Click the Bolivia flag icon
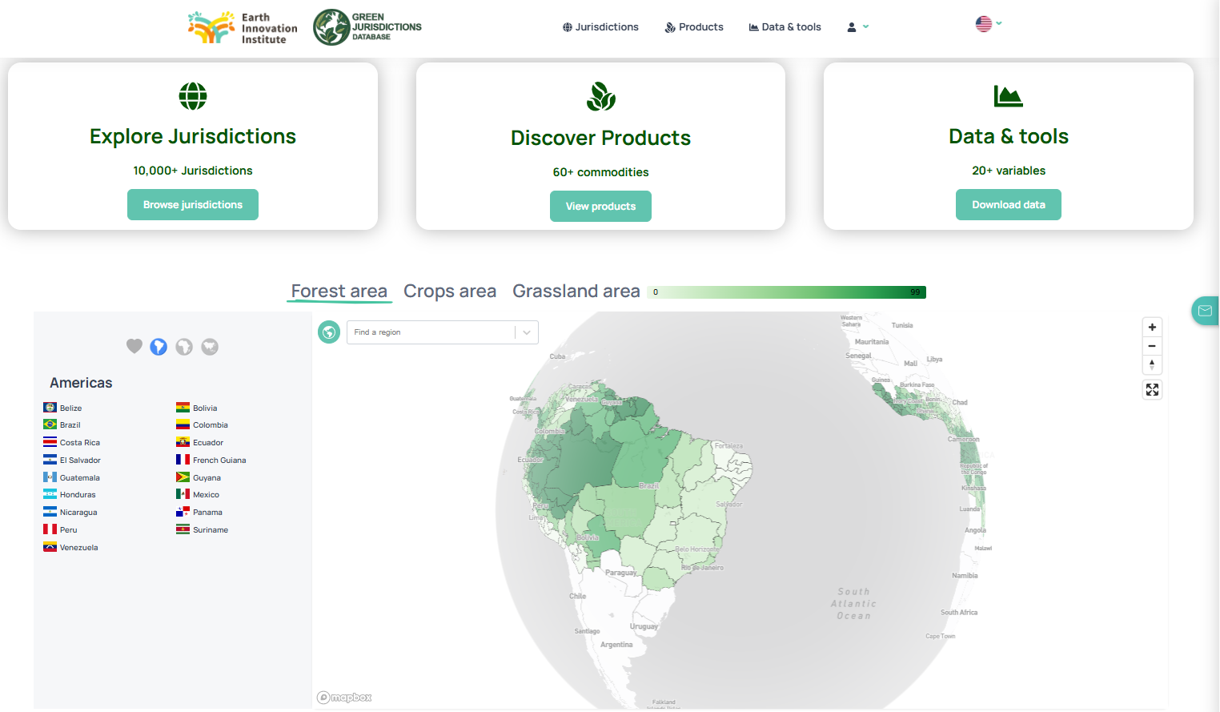 183,408
